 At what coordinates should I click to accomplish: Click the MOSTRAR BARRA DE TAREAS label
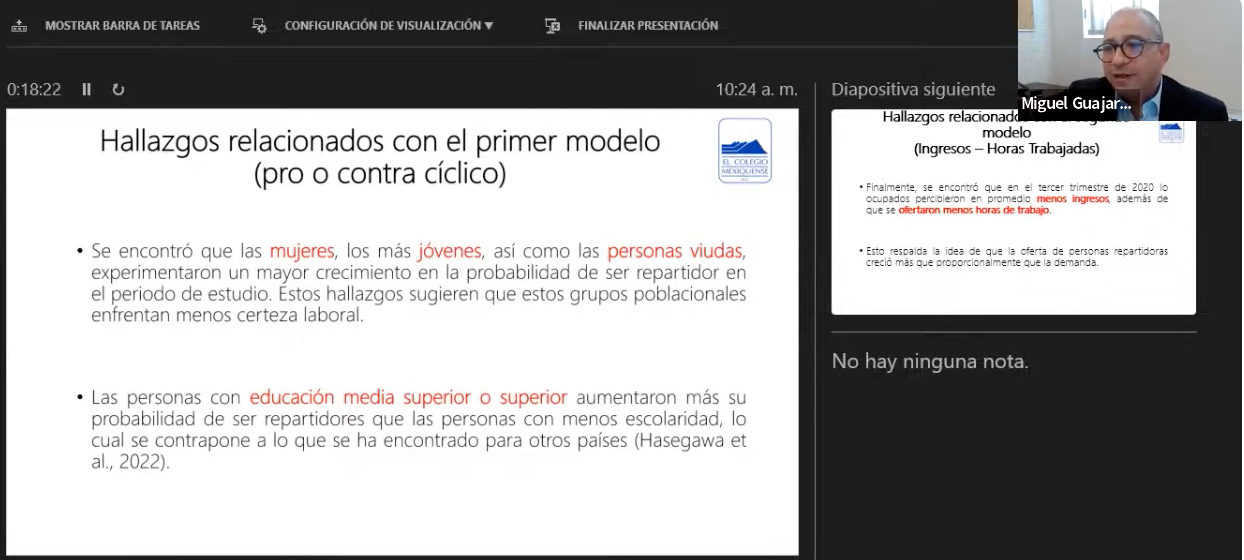point(122,26)
